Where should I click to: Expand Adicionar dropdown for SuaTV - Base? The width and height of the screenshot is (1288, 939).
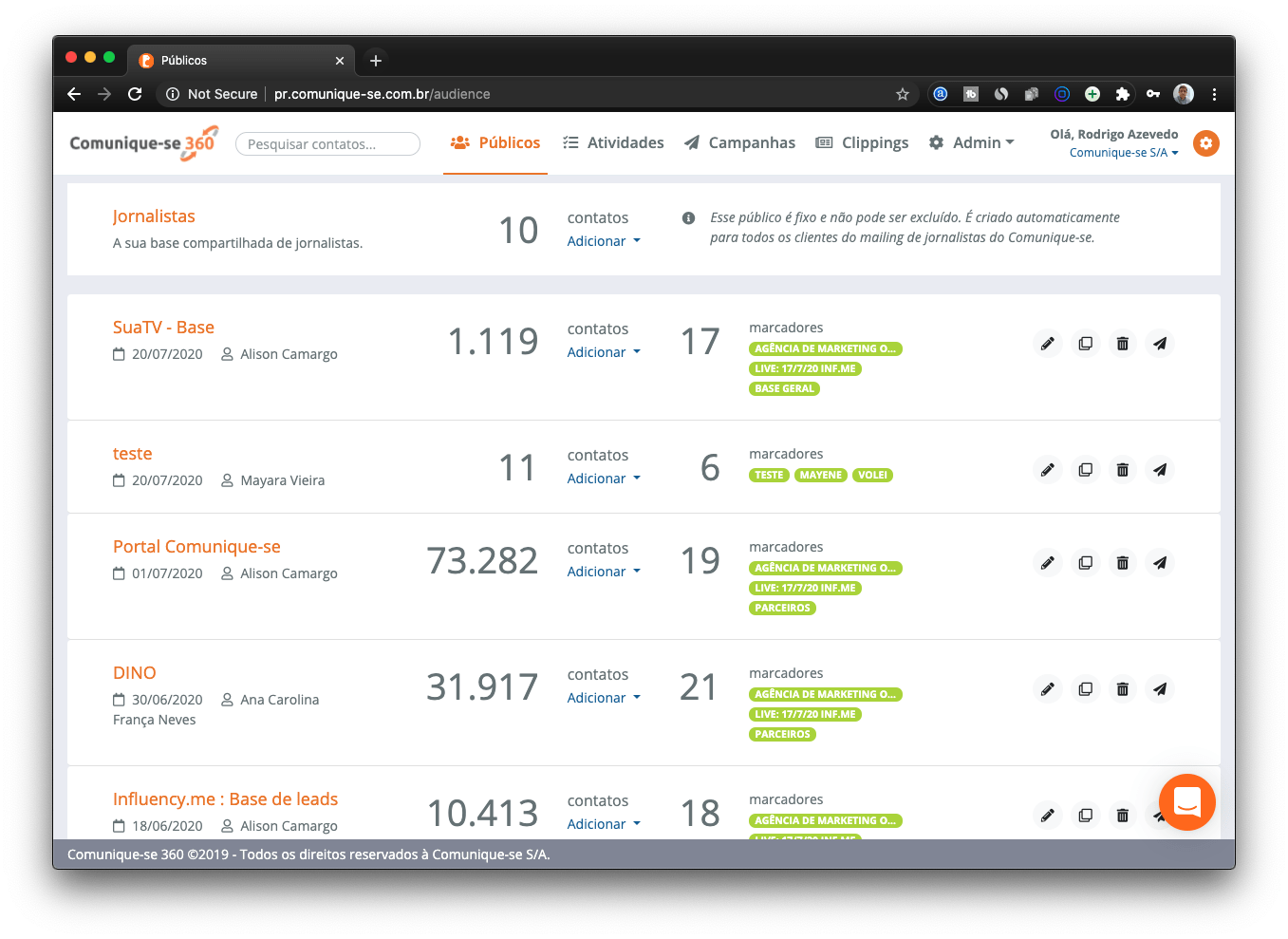click(604, 352)
